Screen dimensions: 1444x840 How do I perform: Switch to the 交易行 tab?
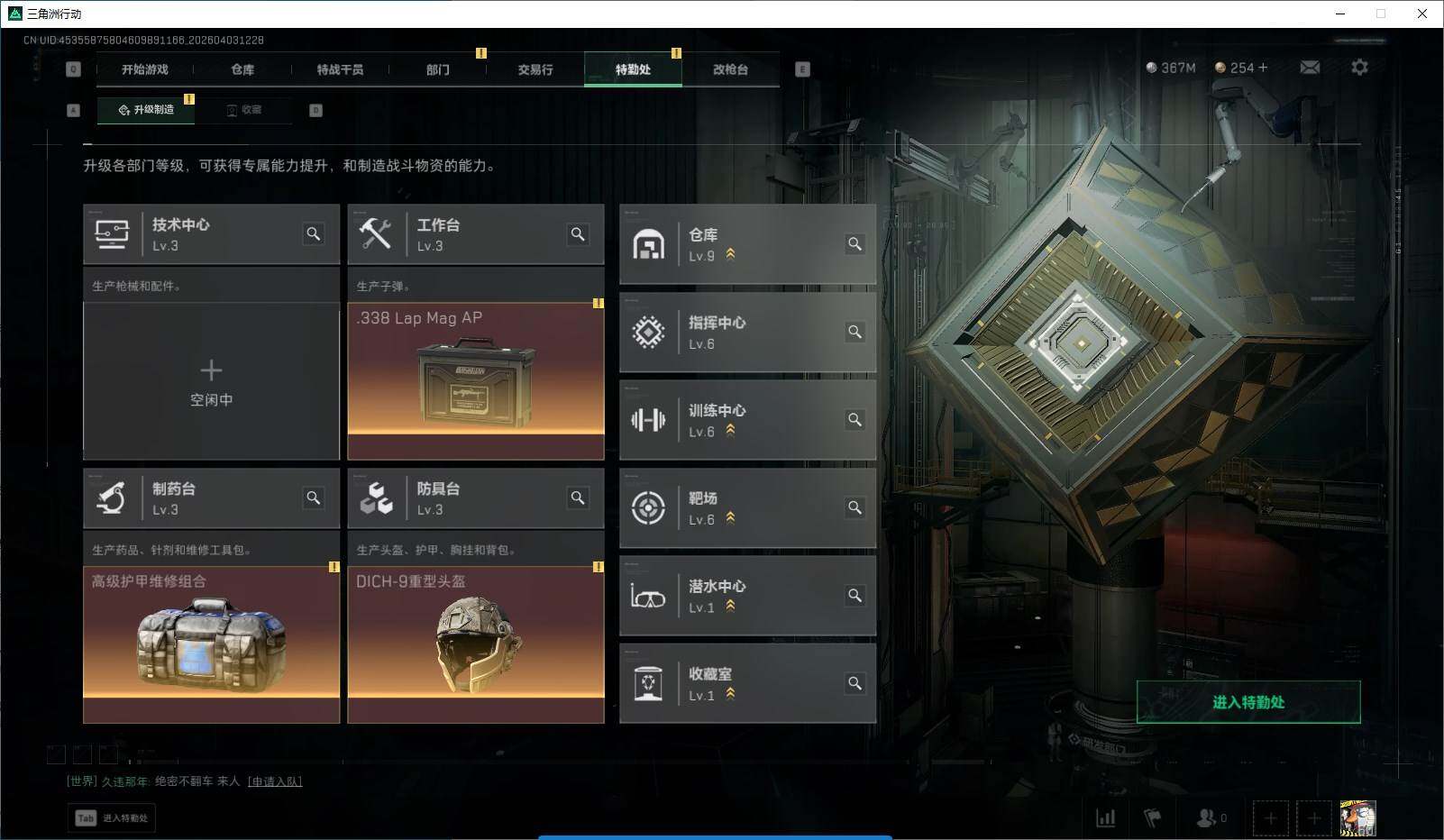(535, 69)
